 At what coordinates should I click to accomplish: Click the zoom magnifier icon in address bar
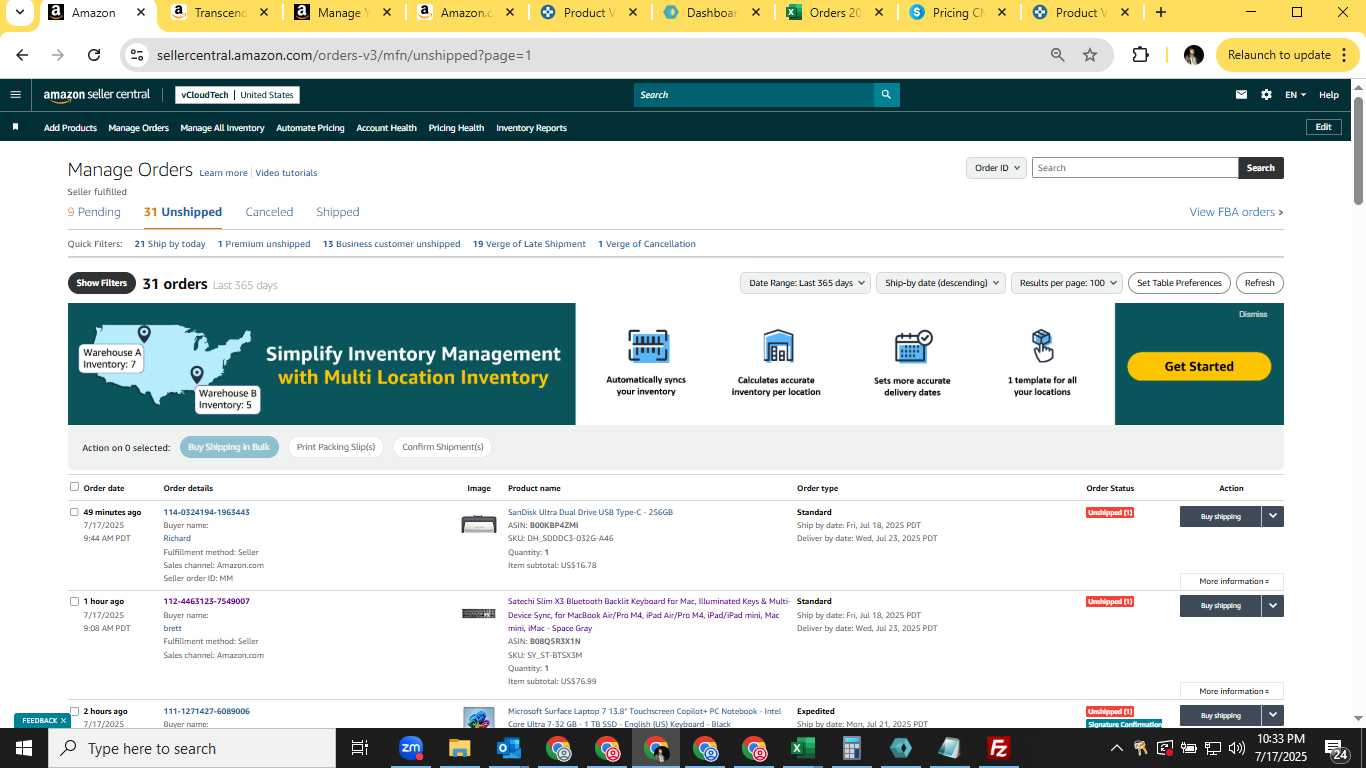[1057, 55]
